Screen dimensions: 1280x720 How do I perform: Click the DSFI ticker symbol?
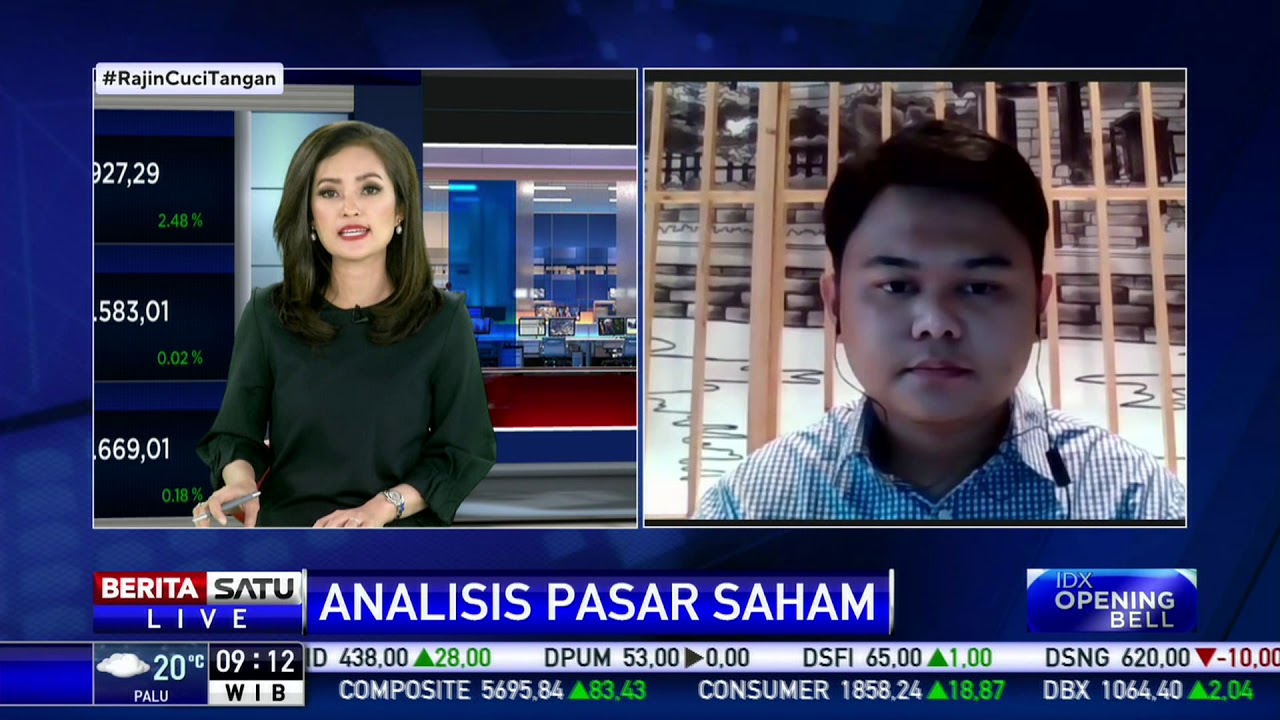[x=830, y=658]
